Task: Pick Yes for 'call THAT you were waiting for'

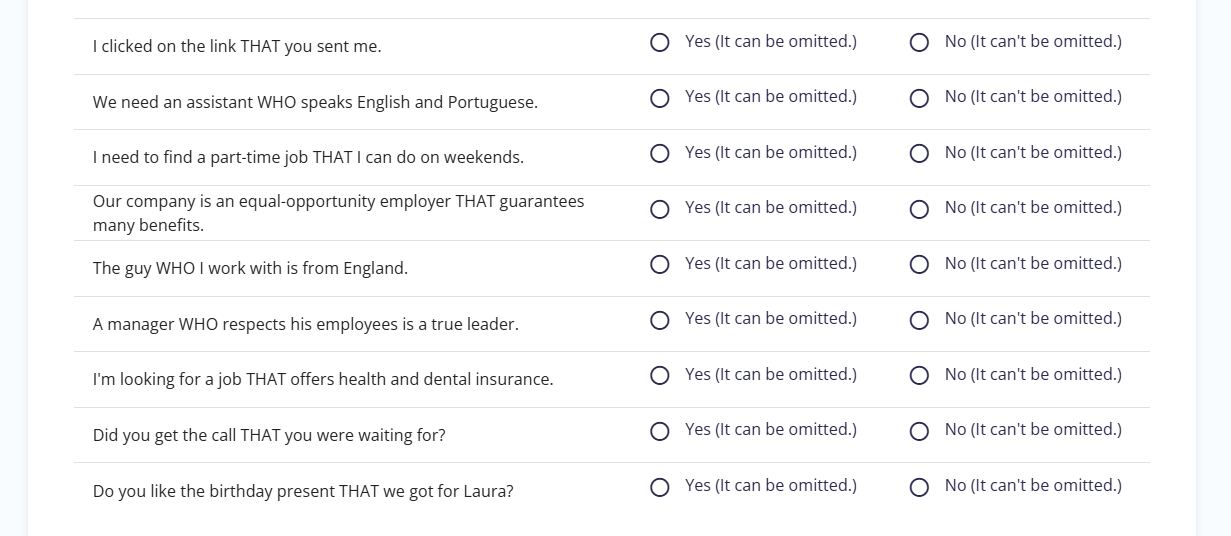Action: pos(660,432)
